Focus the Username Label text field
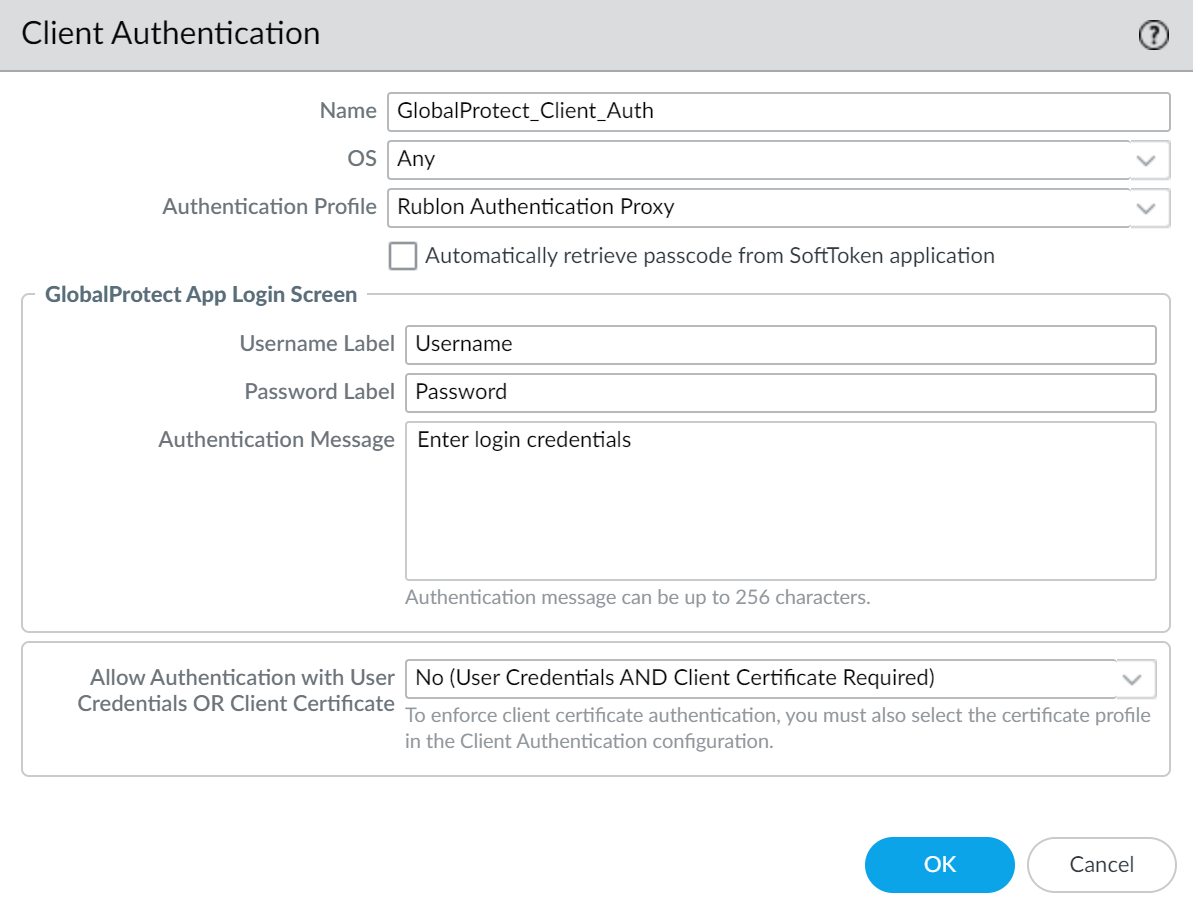Image resolution: width=1193 pixels, height=920 pixels. click(x=780, y=344)
